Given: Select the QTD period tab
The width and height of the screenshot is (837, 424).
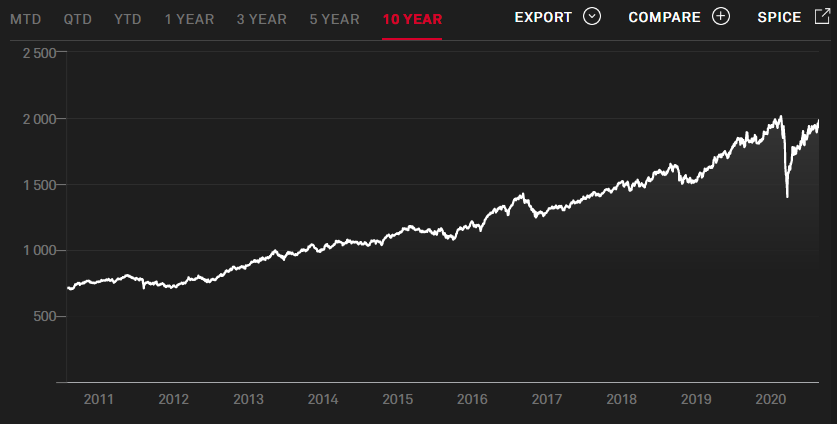Looking at the screenshot, I should (80, 18).
